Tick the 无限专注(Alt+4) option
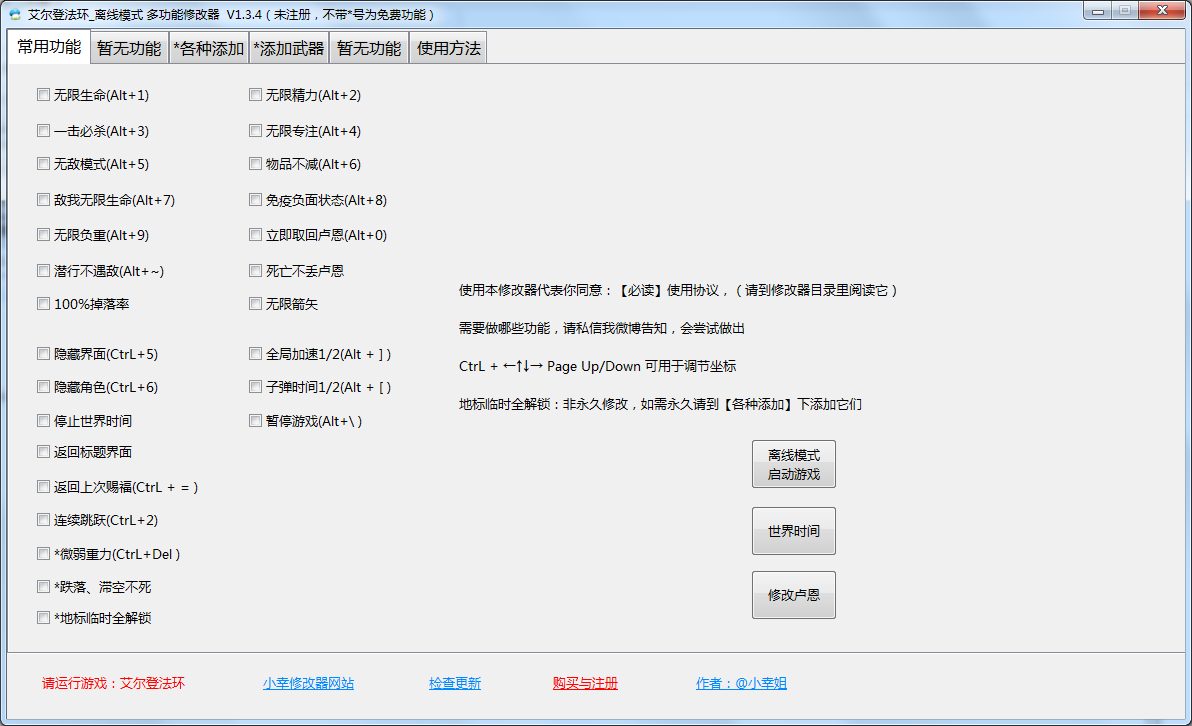This screenshot has height=726, width=1192. tap(255, 131)
